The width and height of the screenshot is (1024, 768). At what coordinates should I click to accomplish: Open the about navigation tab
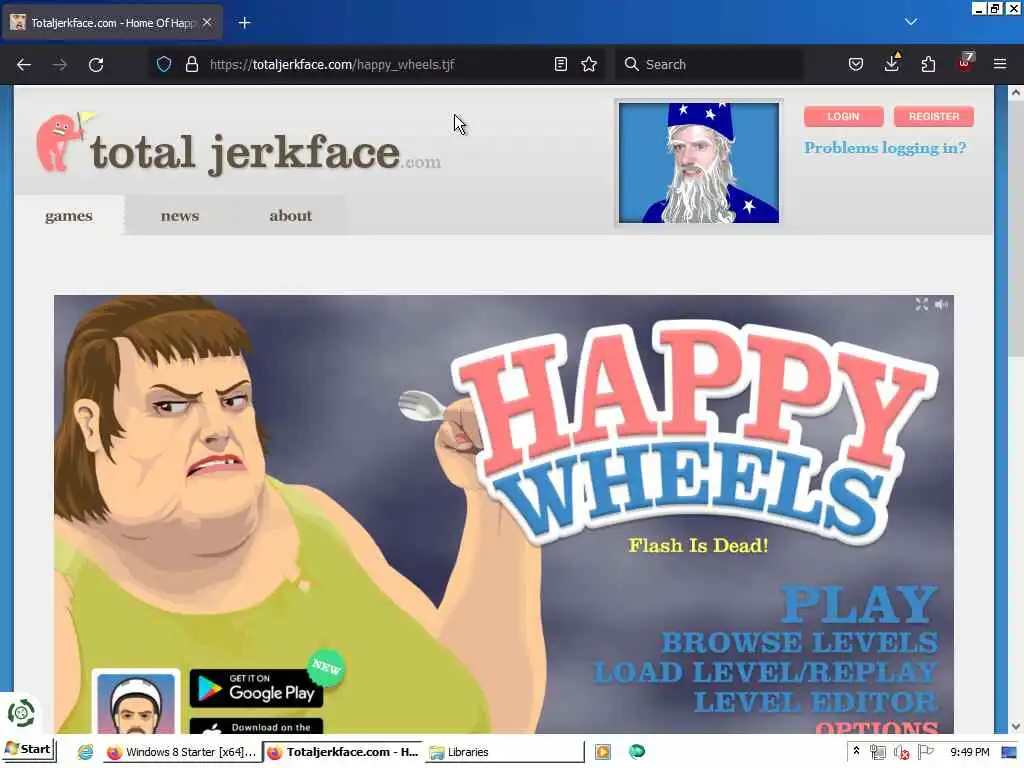291,216
